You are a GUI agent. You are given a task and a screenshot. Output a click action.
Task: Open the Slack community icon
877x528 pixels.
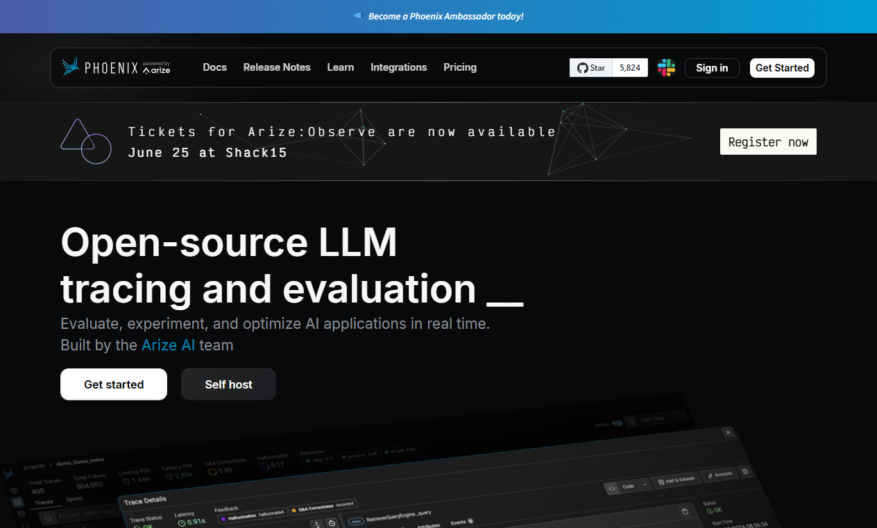(x=666, y=68)
